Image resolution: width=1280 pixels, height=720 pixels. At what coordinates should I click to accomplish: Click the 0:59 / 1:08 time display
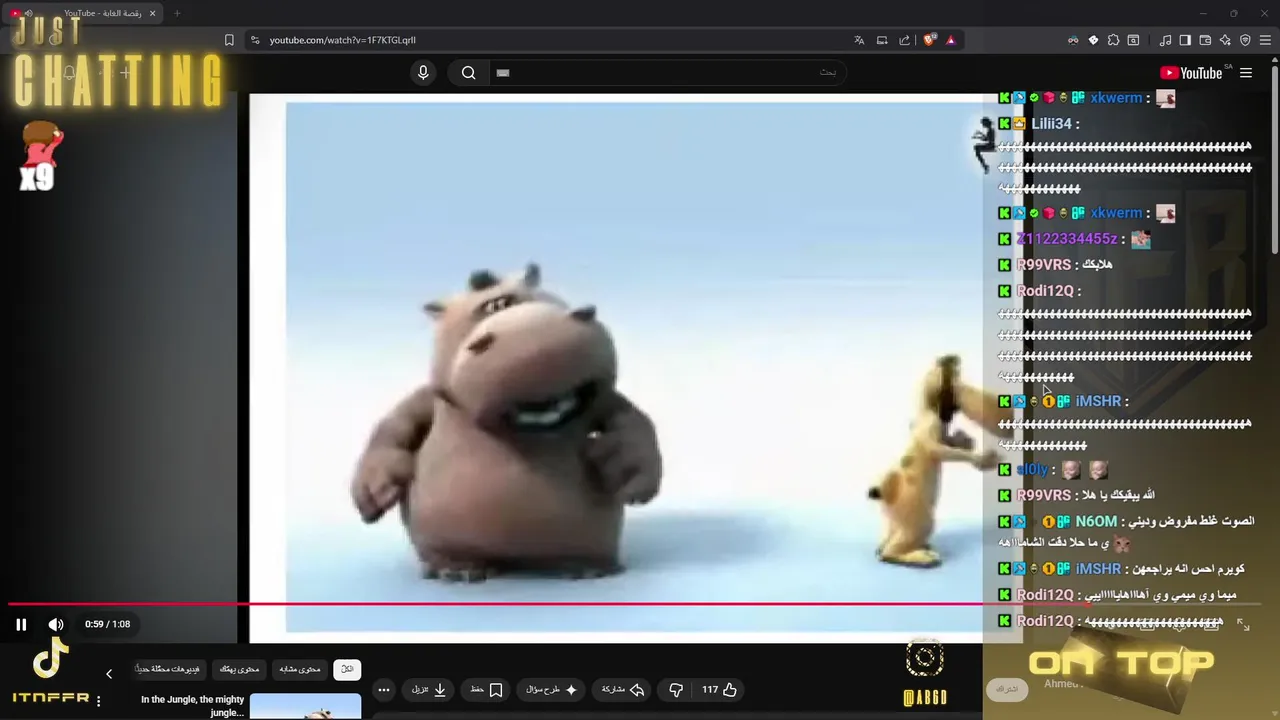coord(108,624)
